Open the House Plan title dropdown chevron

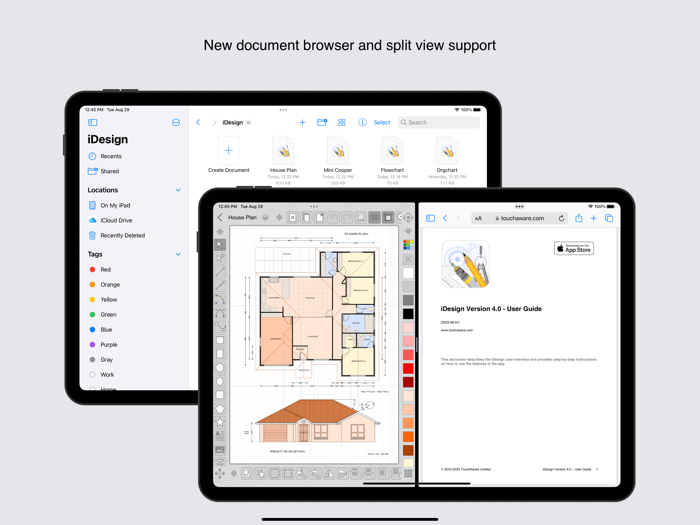[265, 217]
